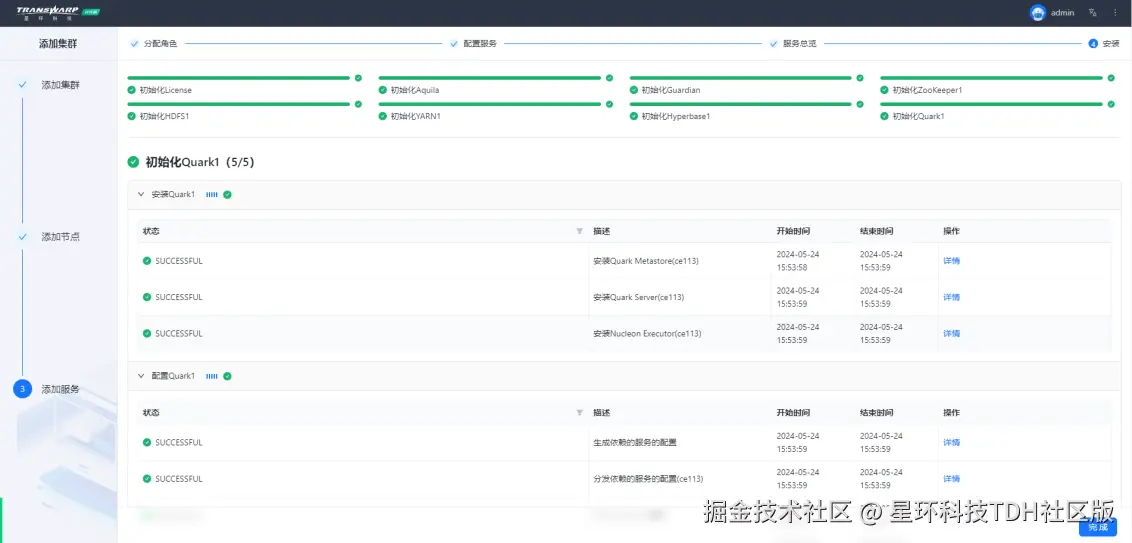Screen dimensions: 1132x543
Task: Collapse the 安装Quark1 section
Action: click(142, 194)
